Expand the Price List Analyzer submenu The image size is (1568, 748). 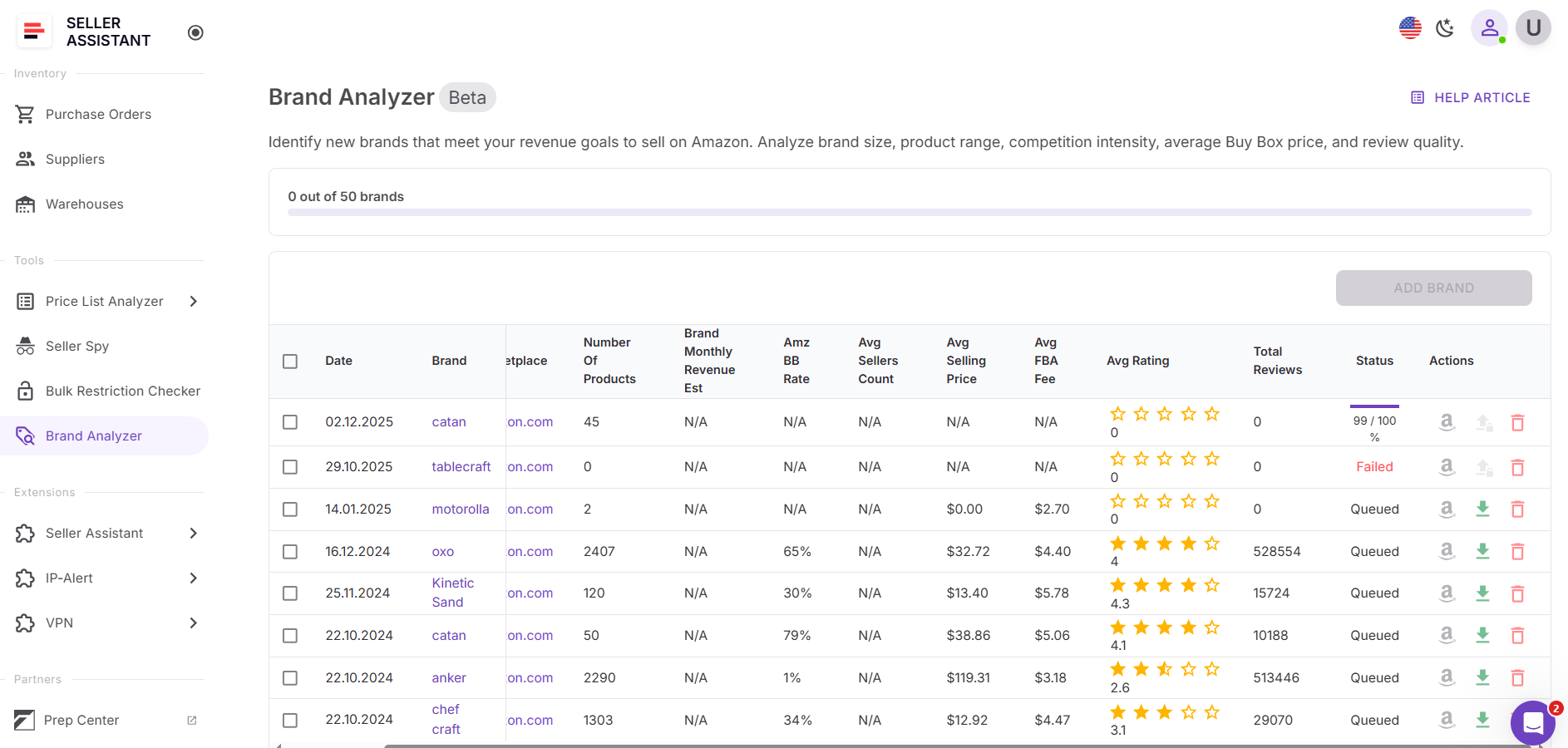pos(193,301)
